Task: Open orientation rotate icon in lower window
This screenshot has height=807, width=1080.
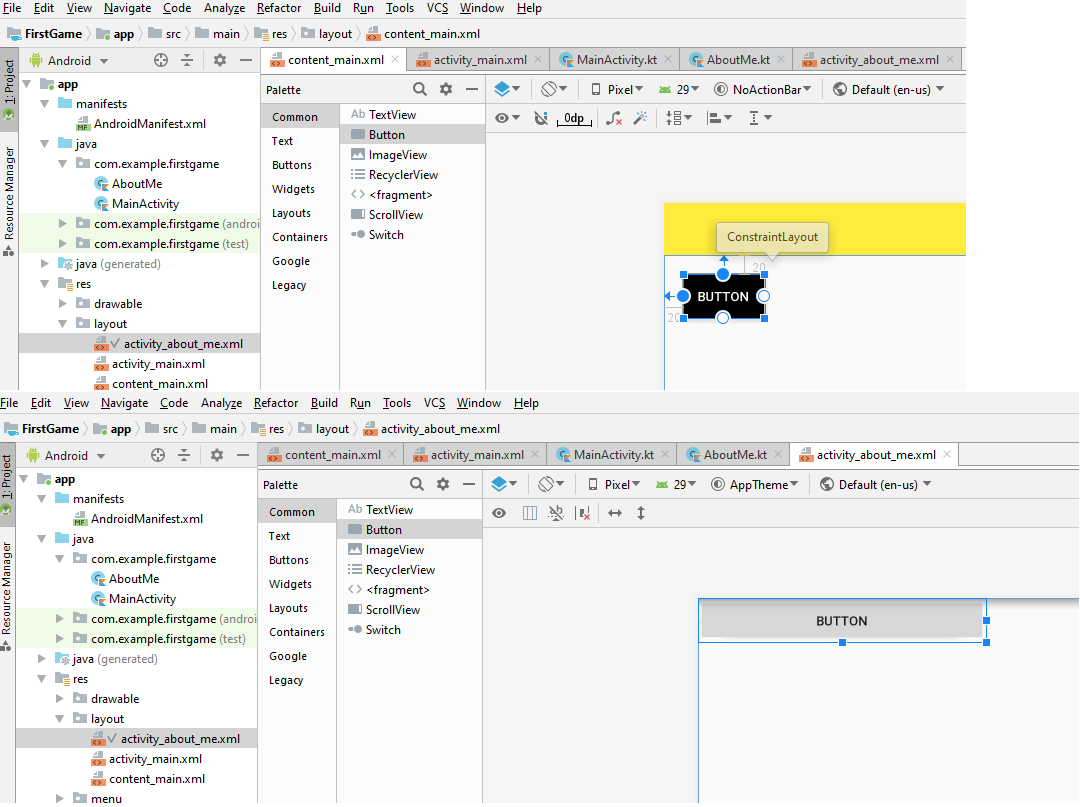Action: click(x=550, y=484)
